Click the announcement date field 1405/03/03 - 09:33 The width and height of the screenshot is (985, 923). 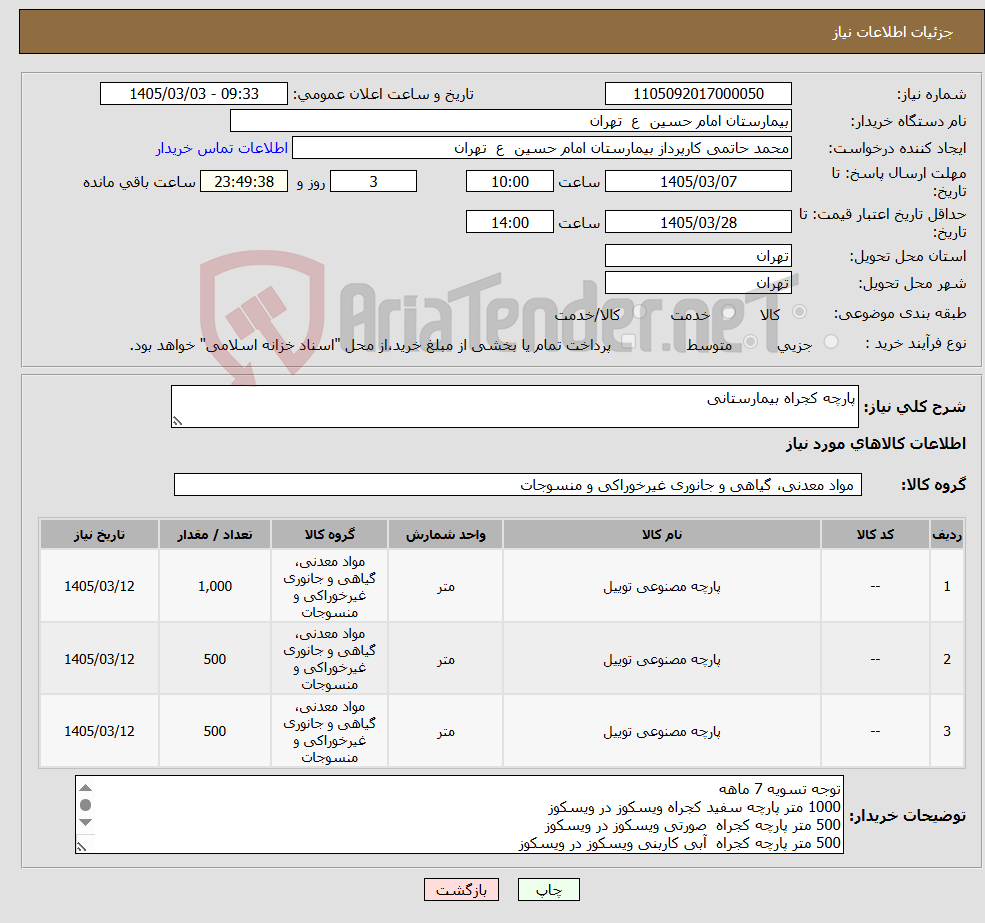point(193,94)
